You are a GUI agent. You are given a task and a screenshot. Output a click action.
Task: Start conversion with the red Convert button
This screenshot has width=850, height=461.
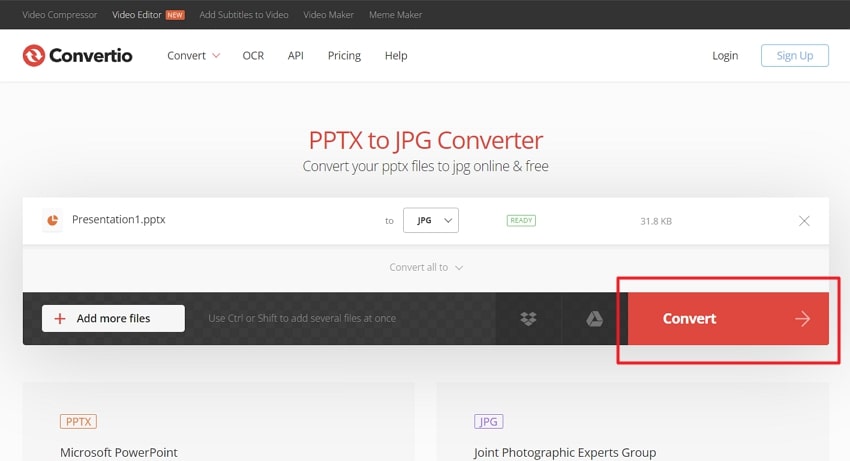click(728, 318)
